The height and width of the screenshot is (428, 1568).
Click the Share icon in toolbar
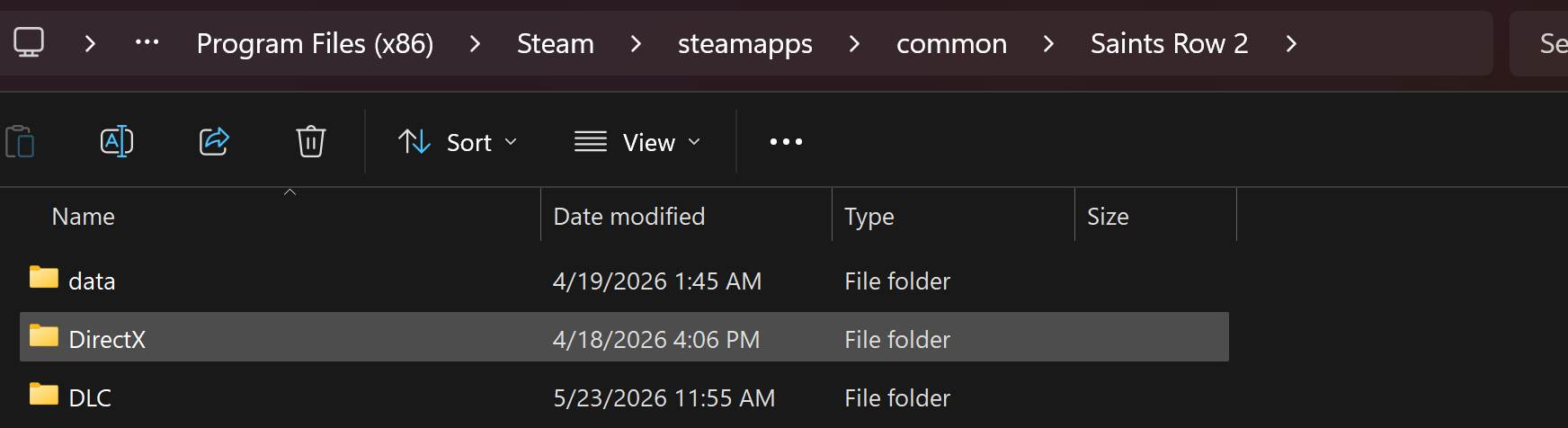pyautogui.click(x=214, y=141)
